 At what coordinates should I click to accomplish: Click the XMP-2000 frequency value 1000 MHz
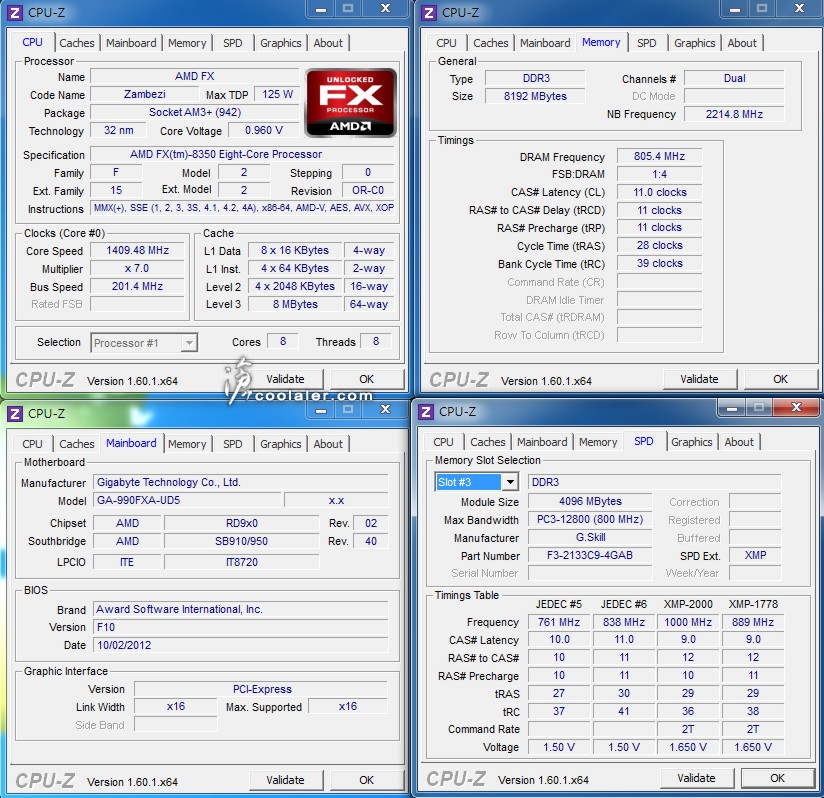pos(688,622)
